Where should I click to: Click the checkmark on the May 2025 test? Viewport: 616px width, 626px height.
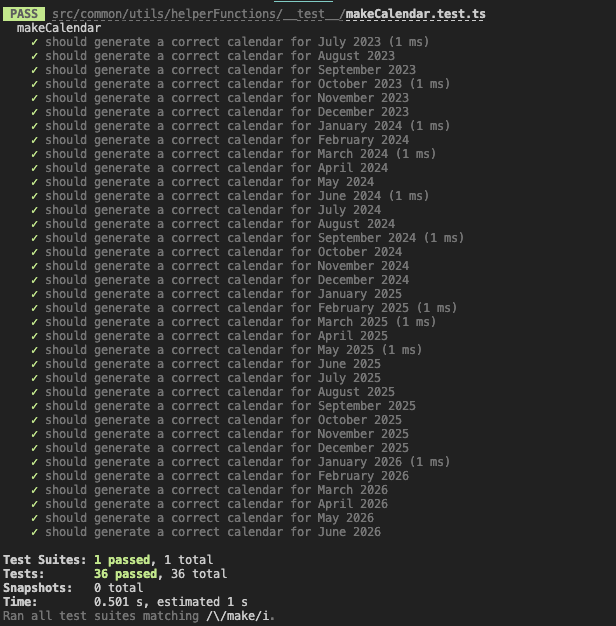point(35,350)
